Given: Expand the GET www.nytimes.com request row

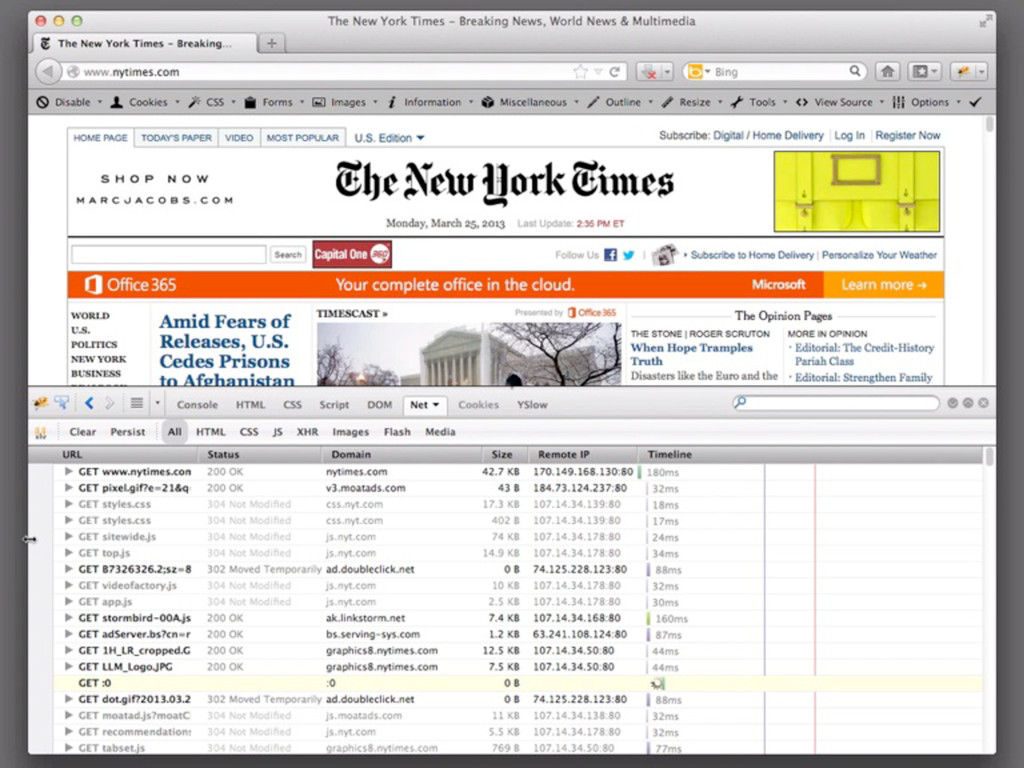Looking at the screenshot, I should coord(69,472).
